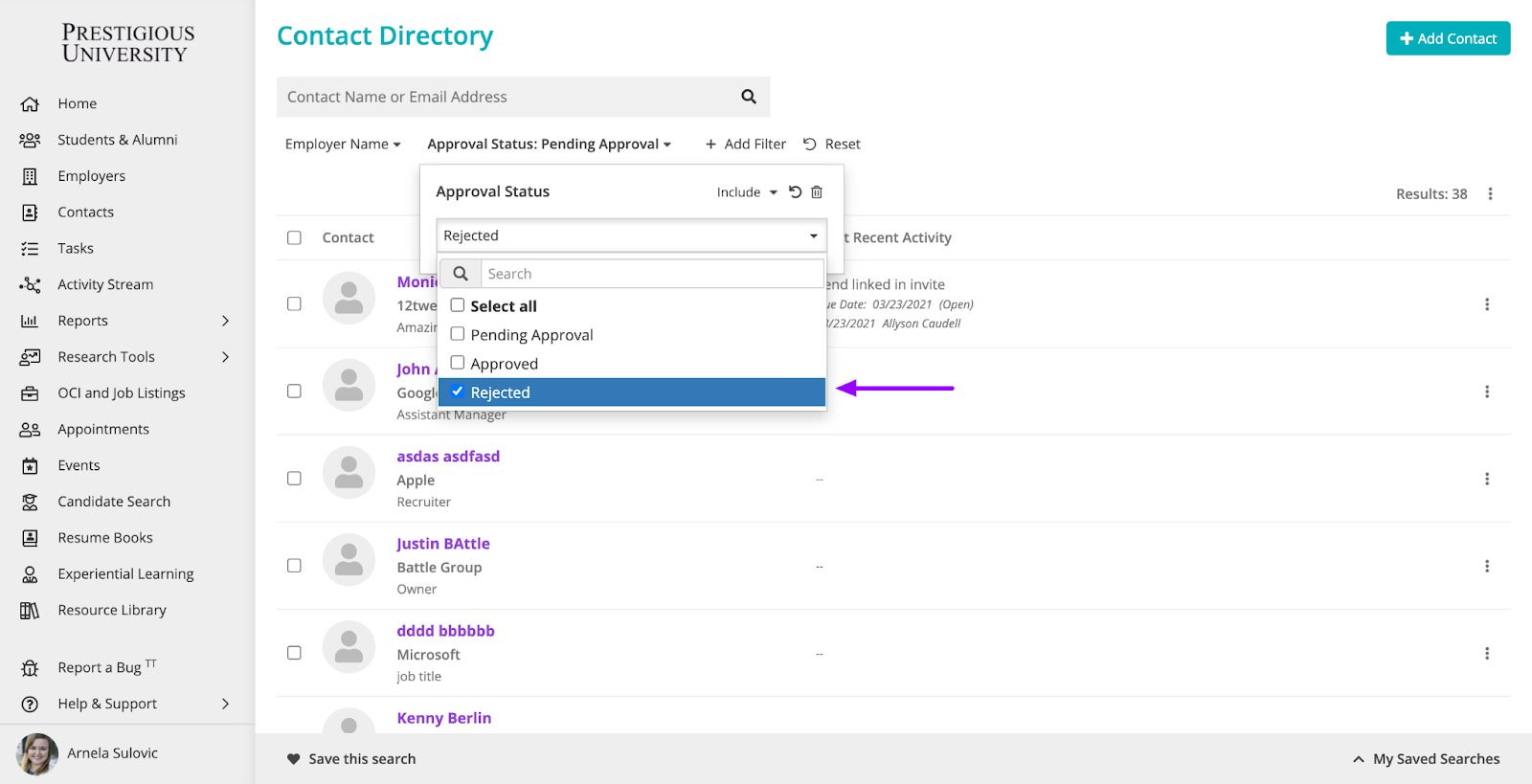The width and height of the screenshot is (1532, 784).
Task: Click the Add Contact button
Action: pyautogui.click(x=1448, y=38)
